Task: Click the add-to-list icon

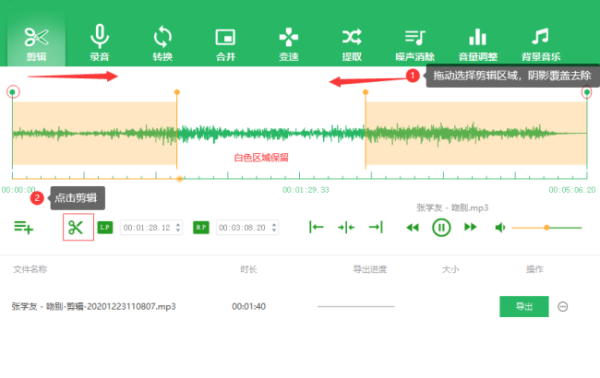Action: coord(23,227)
